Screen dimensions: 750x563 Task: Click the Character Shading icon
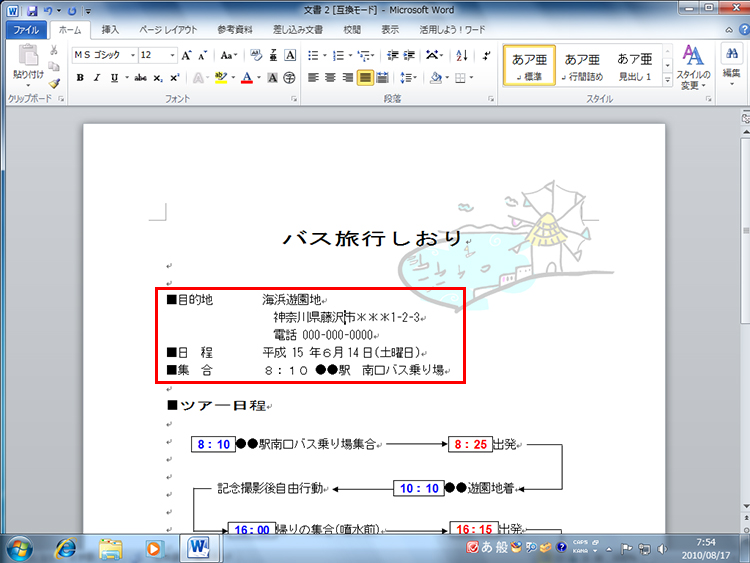point(273,78)
